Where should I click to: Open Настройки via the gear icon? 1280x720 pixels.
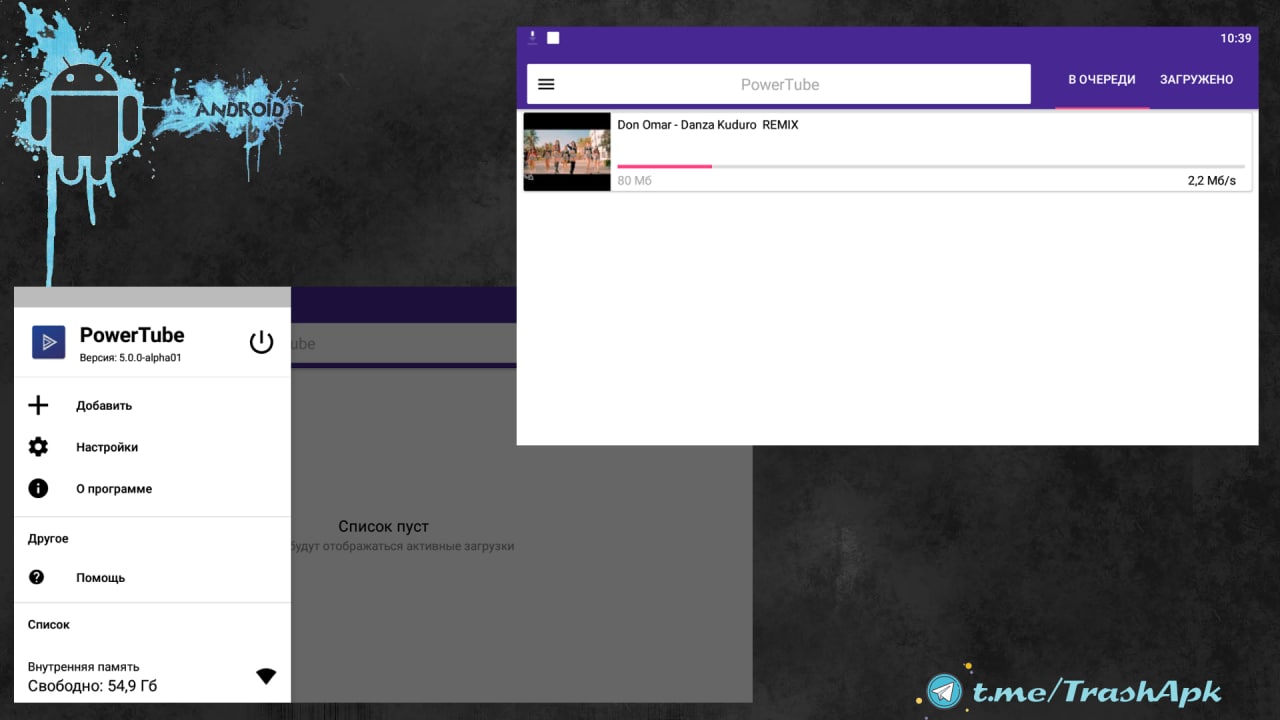[38, 447]
